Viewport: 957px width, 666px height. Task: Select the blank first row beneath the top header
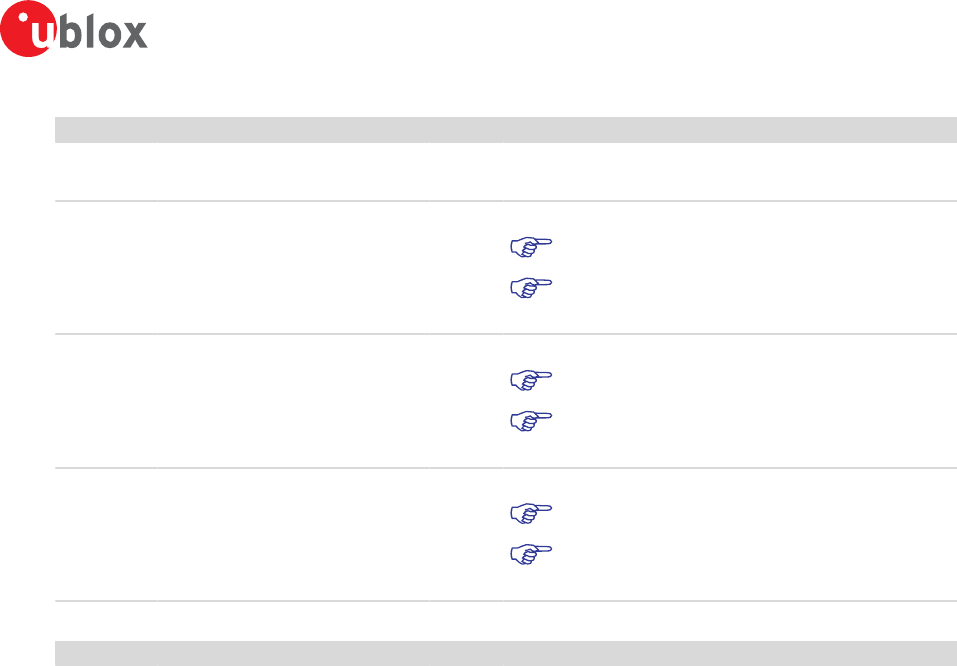pyautogui.click(x=506, y=172)
